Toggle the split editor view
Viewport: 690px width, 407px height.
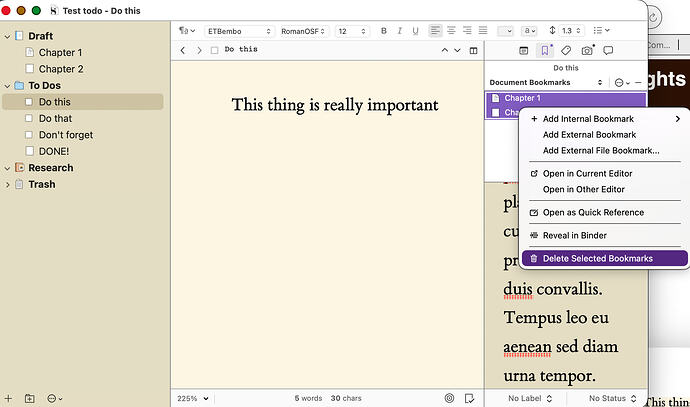pyautogui.click(x=473, y=51)
